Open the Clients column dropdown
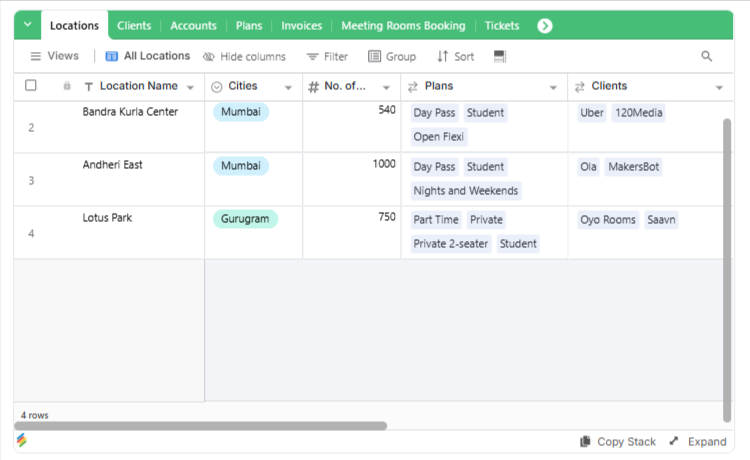This screenshot has height=460, width=750. coord(719,88)
